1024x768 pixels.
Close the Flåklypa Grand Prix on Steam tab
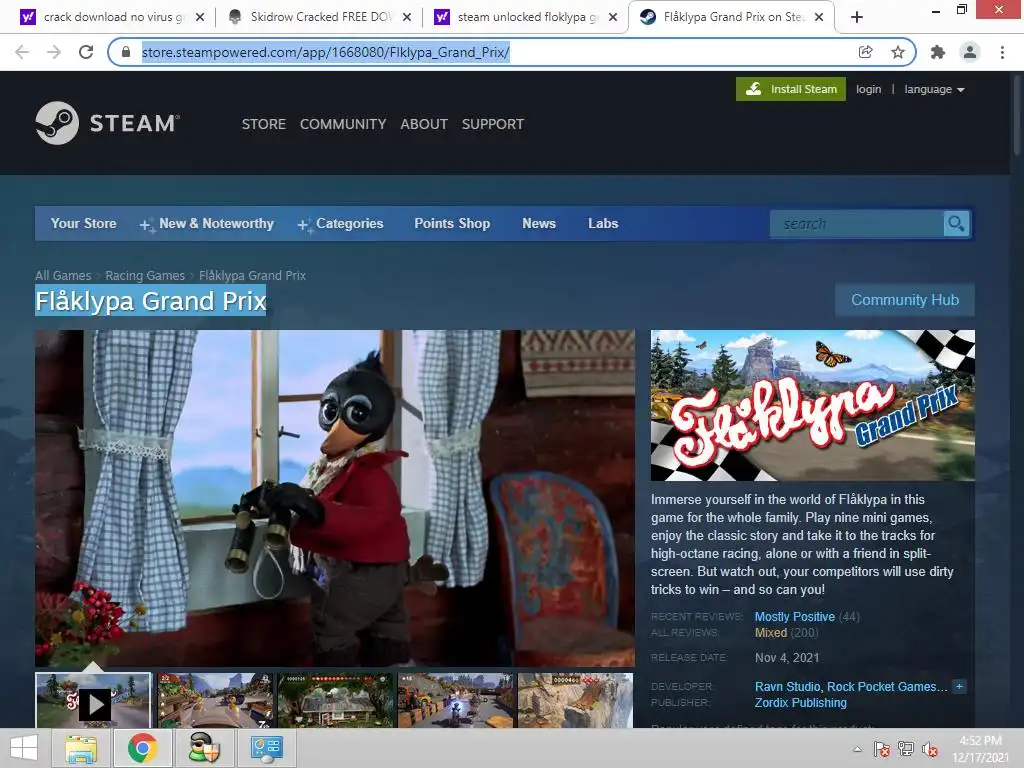pyautogui.click(x=820, y=18)
